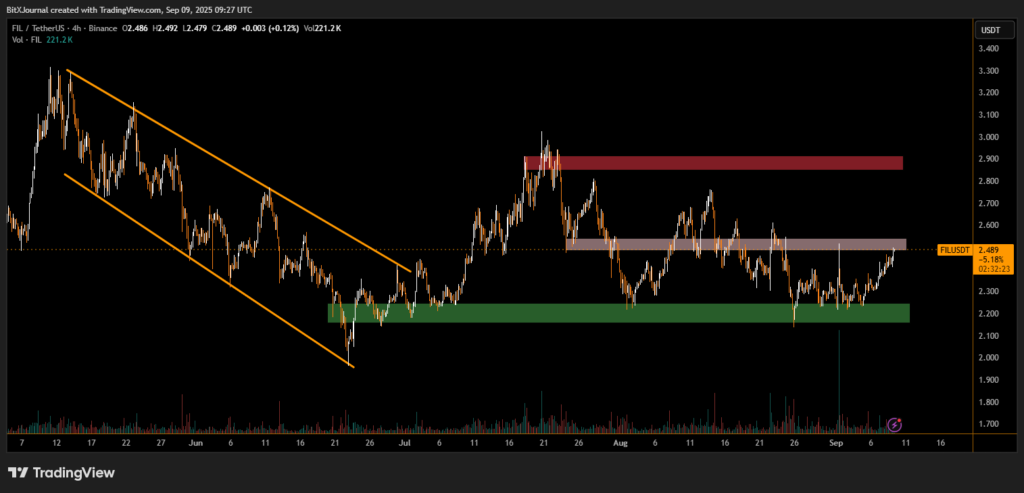Click the 221.2K volume value in teal
Image resolution: width=1024 pixels, height=493 pixels.
tap(58, 42)
